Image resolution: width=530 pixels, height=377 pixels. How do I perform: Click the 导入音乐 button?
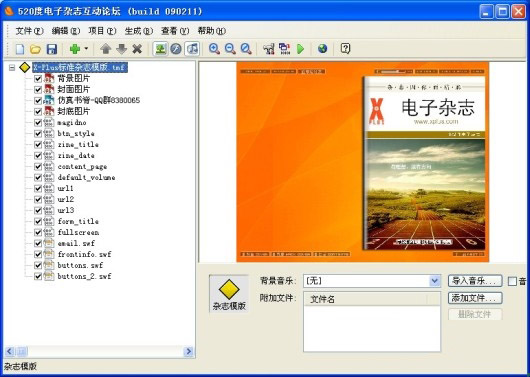[475, 281]
